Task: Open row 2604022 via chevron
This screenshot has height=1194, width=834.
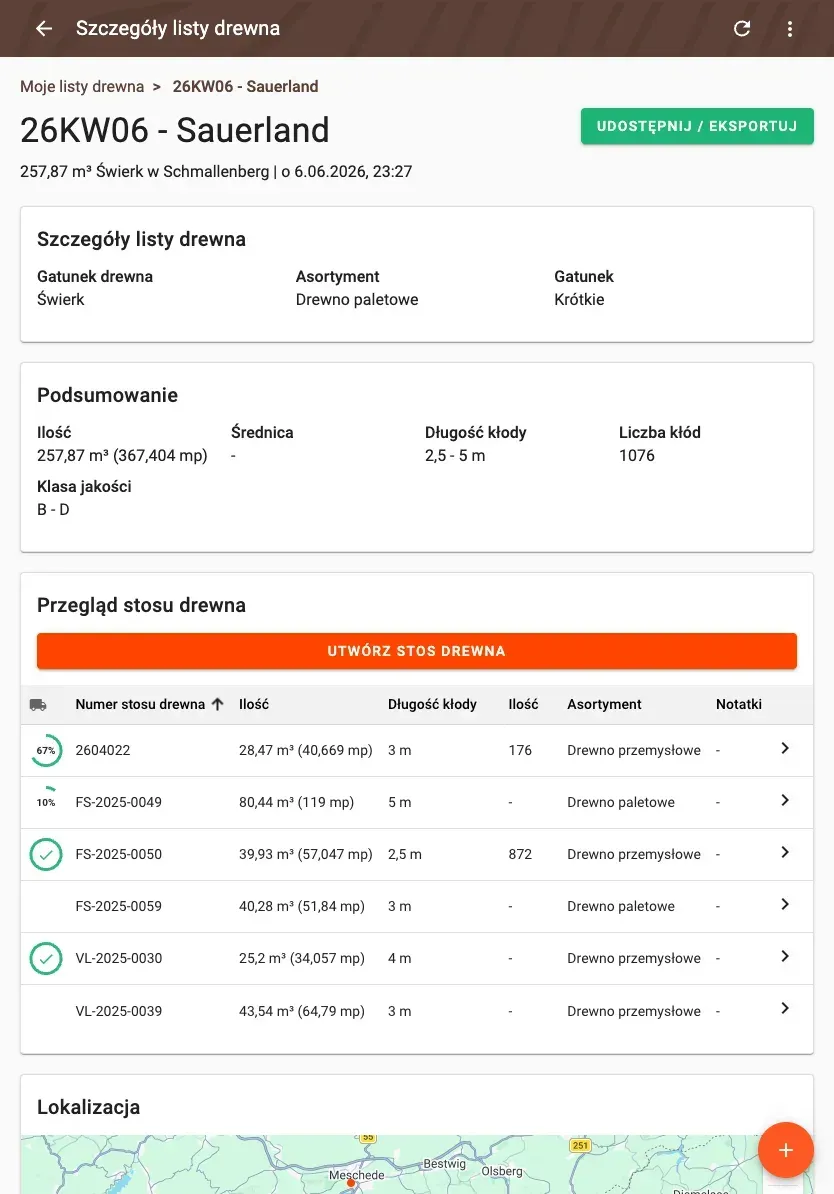Action: click(784, 749)
